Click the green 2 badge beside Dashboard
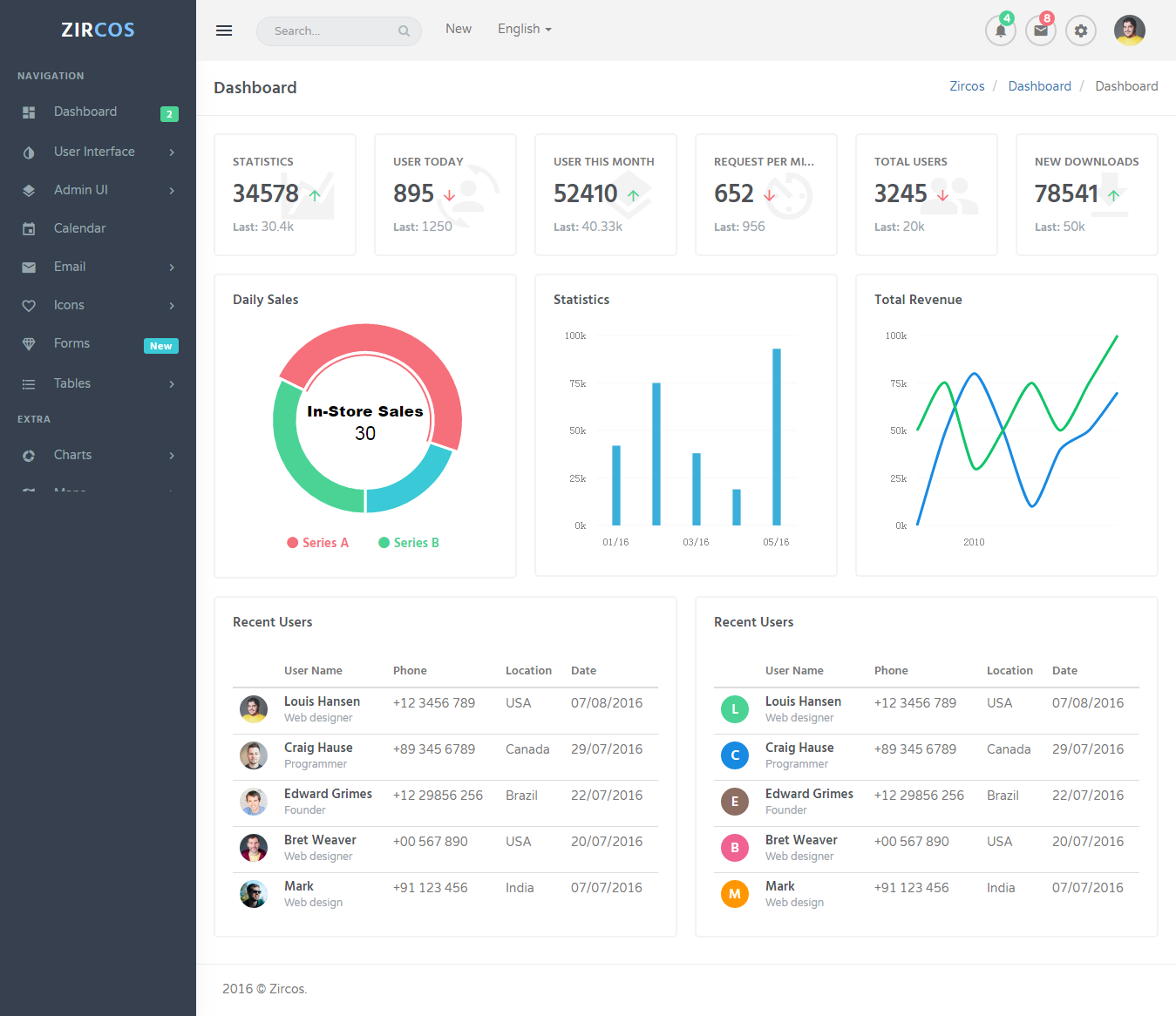The image size is (1176, 1016). click(x=169, y=114)
